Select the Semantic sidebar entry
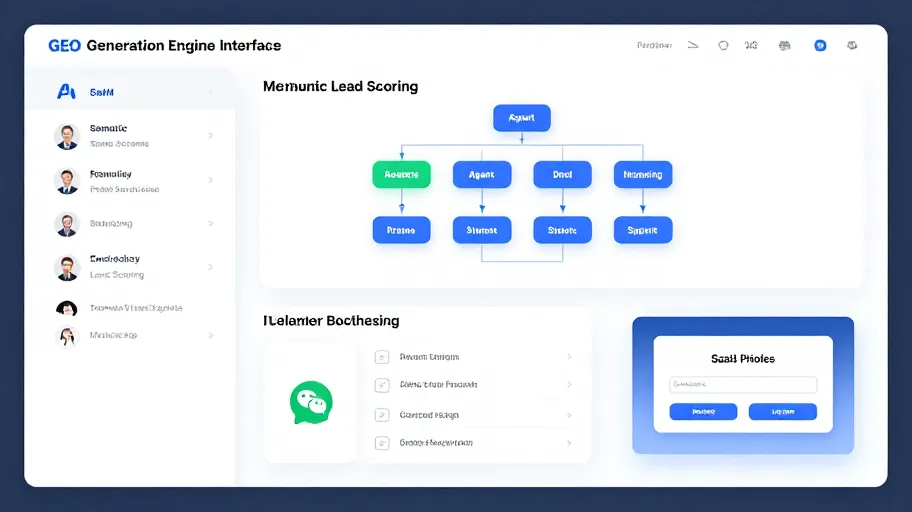The image size is (912, 512). tap(130, 136)
